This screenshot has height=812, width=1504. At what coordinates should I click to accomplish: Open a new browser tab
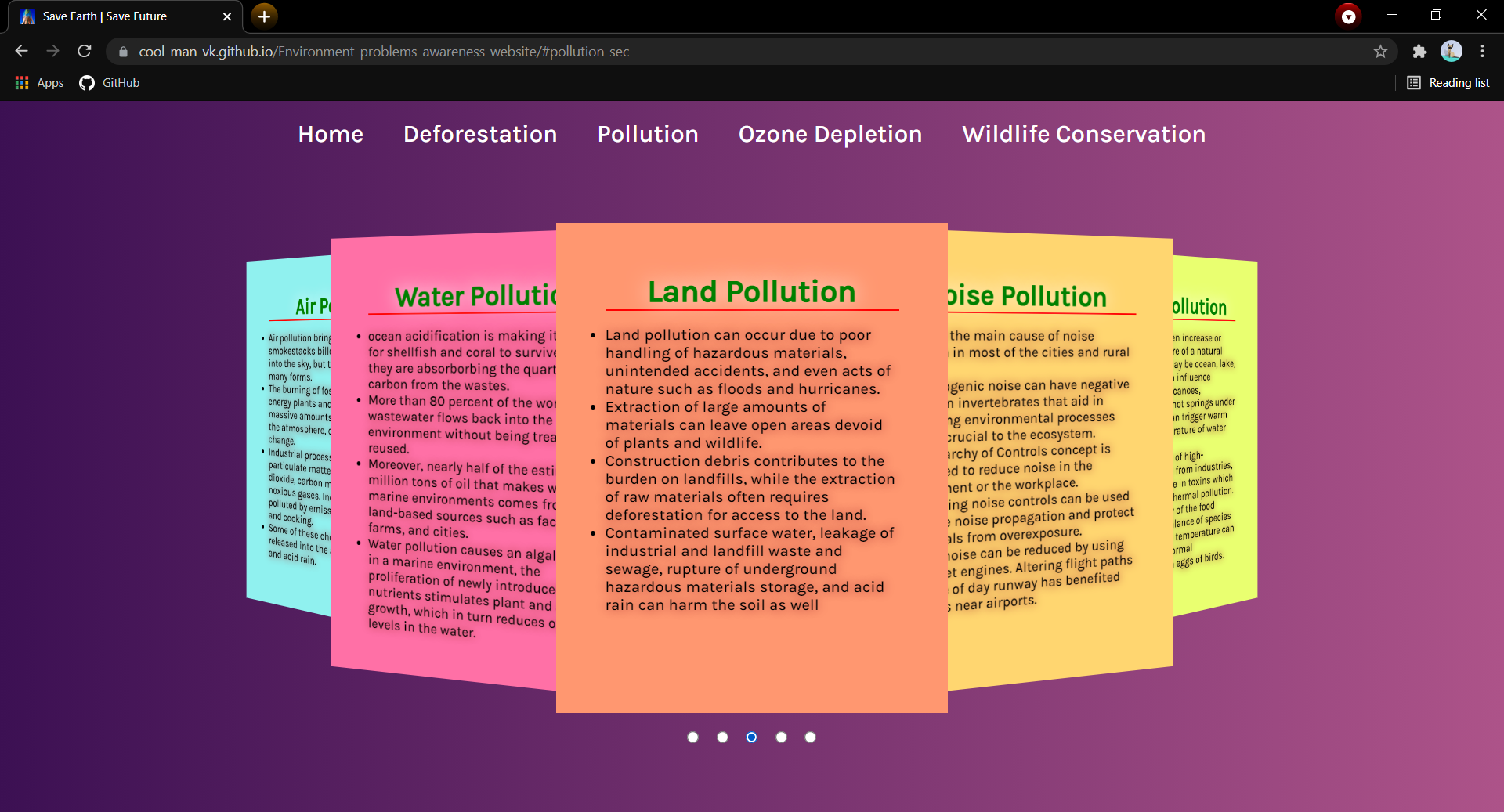coord(264,16)
